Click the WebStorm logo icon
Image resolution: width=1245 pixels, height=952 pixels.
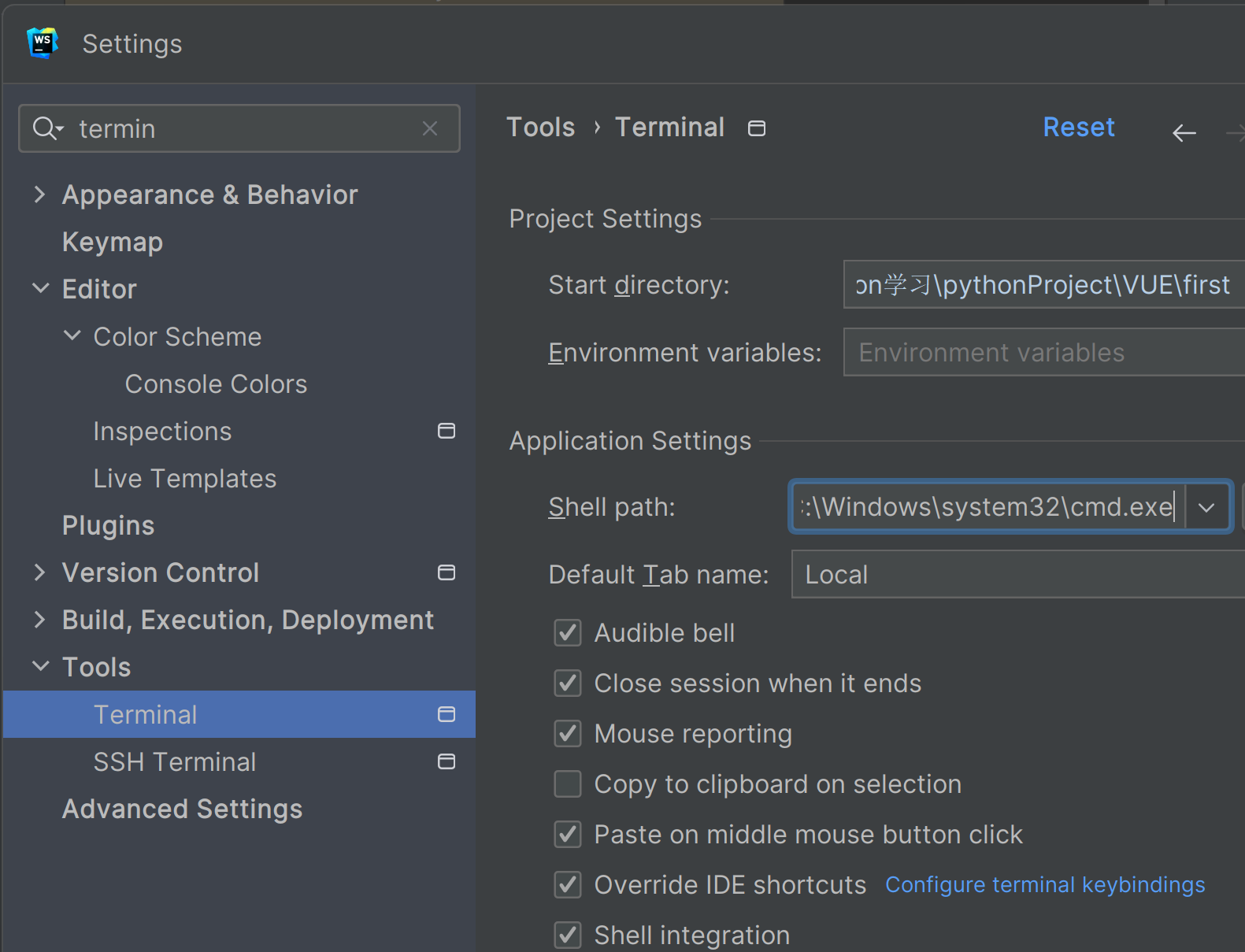43,43
